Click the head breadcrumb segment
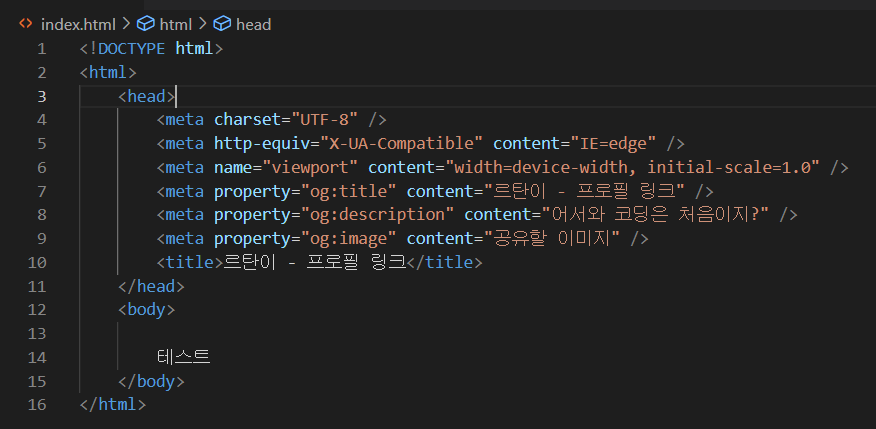This screenshot has width=876, height=429. pos(253,25)
